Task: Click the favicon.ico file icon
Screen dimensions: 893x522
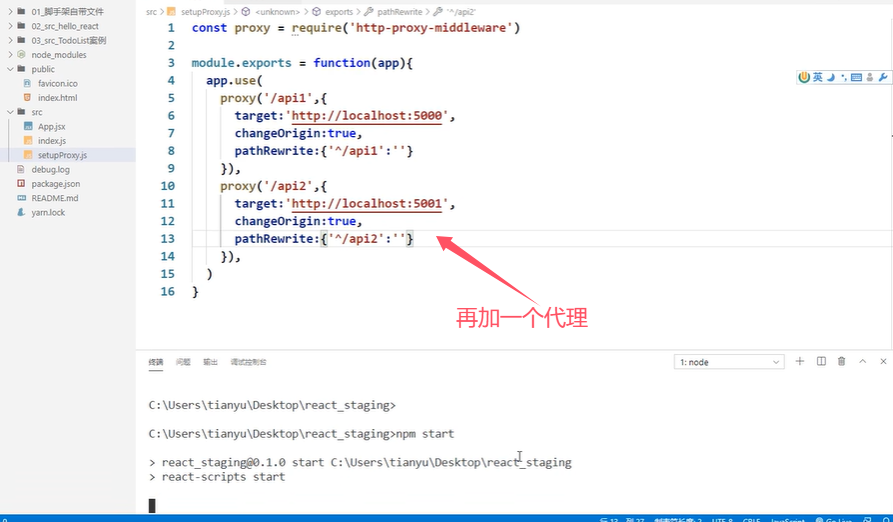Action: (27, 83)
